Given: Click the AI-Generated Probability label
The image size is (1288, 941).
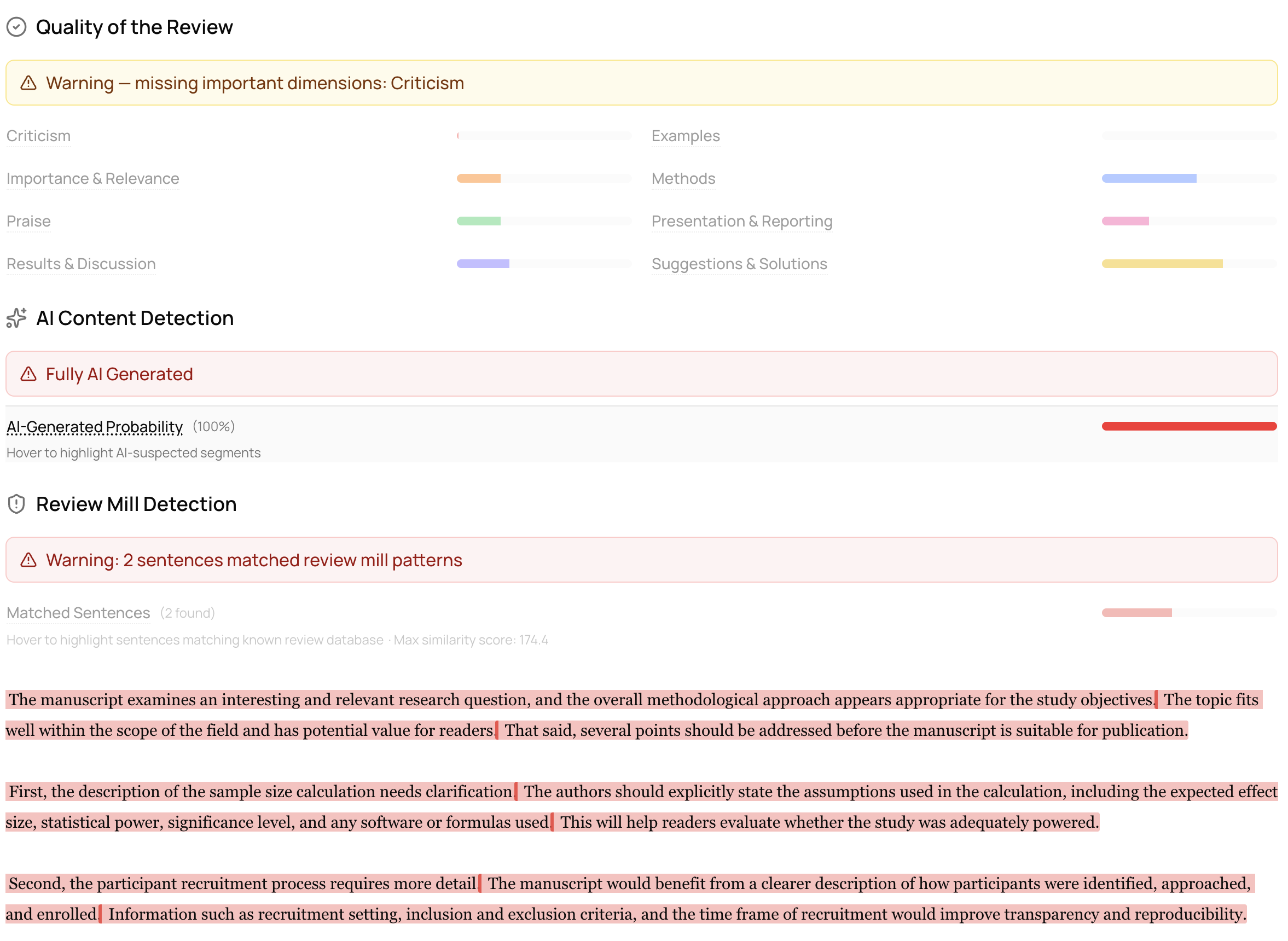Looking at the screenshot, I should (x=95, y=427).
